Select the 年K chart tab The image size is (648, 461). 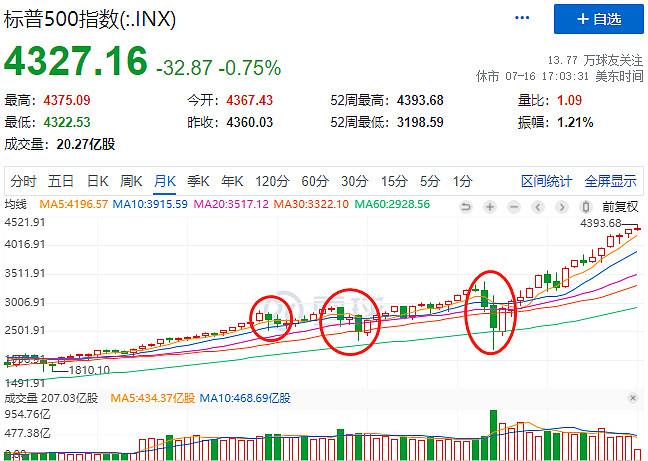pyautogui.click(x=232, y=181)
